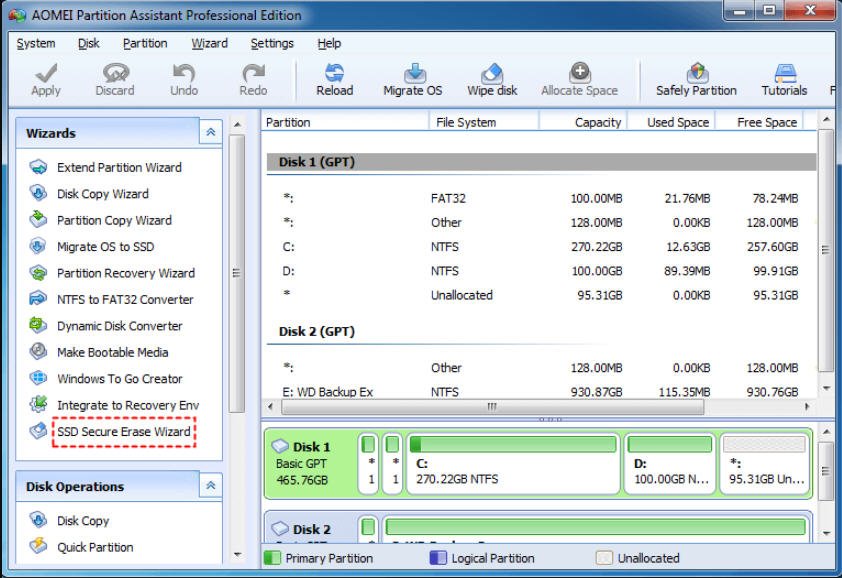Sort by the Partition column header
This screenshot has height=578, width=842.
(345, 122)
